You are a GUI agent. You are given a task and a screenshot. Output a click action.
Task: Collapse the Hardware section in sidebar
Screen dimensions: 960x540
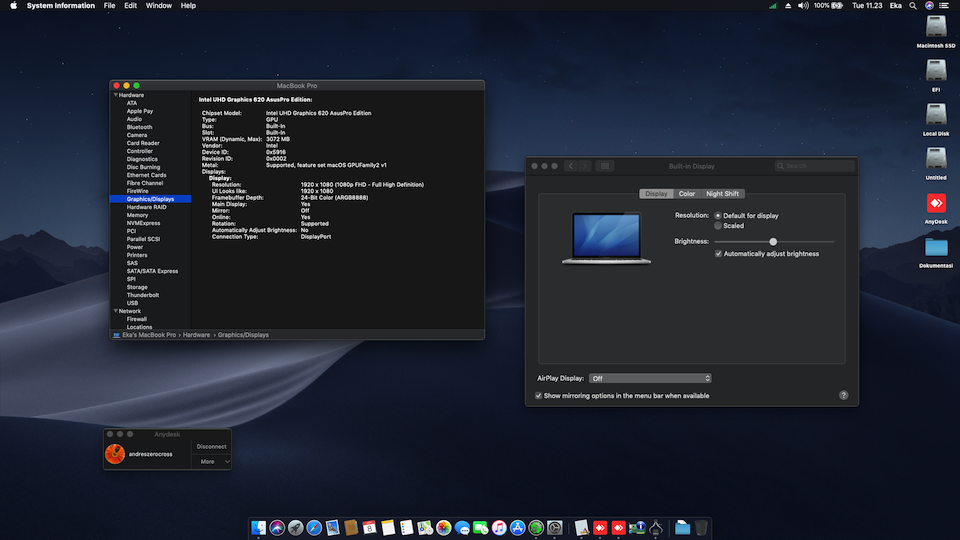(115, 95)
